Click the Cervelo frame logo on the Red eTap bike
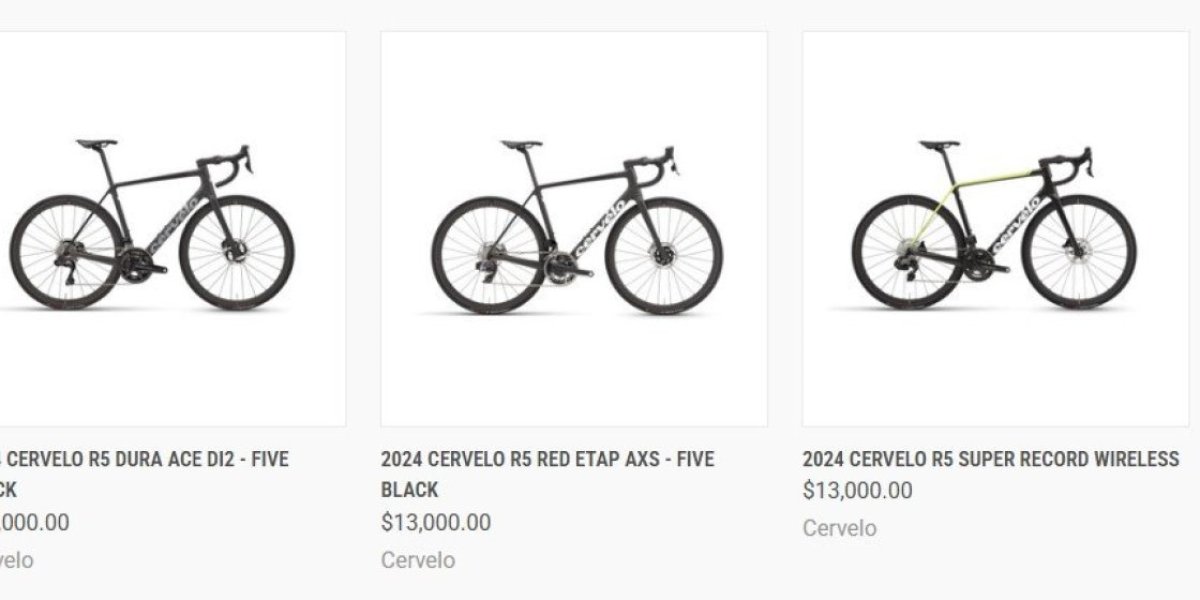Viewport: 1200px width, 600px height. tap(599, 229)
